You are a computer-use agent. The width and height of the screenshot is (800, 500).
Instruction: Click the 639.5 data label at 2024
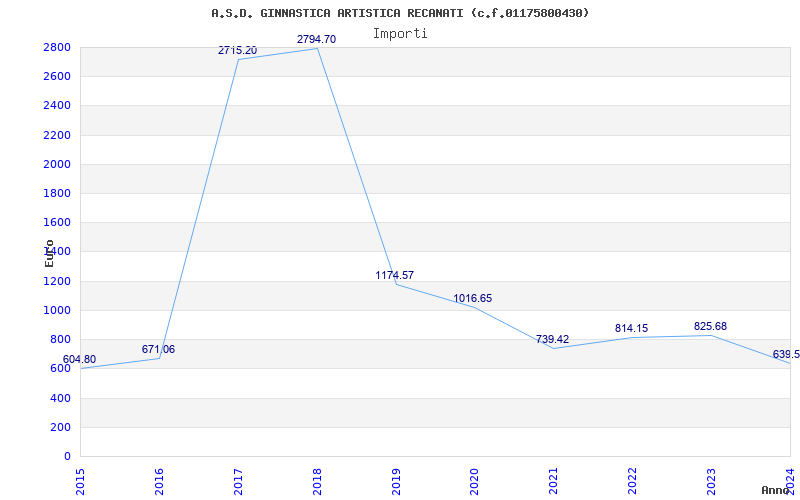click(x=786, y=355)
